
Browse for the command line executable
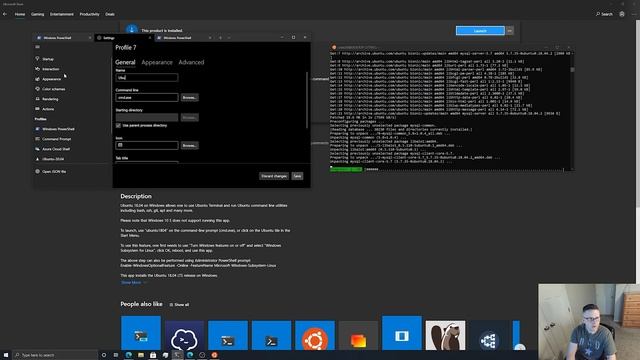click(x=190, y=98)
